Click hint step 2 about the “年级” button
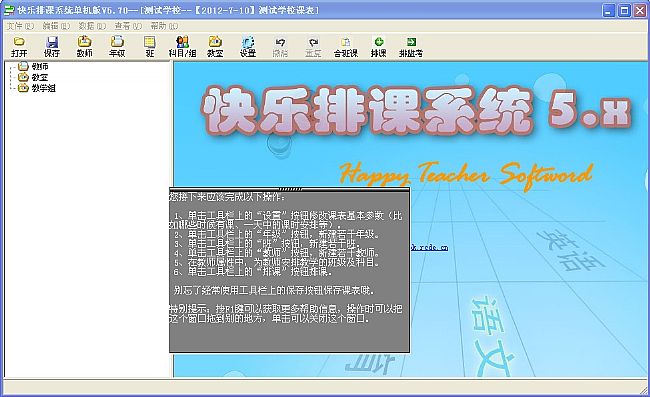The image size is (650, 397). (276, 235)
